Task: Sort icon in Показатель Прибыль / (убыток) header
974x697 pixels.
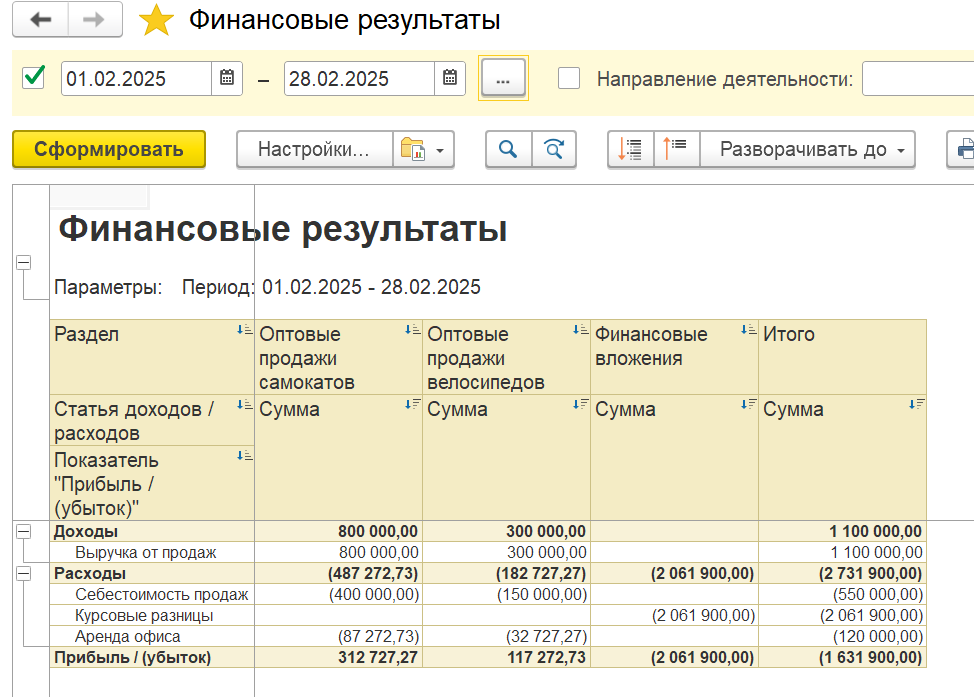Action: pyautogui.click(x=245, y=456)
